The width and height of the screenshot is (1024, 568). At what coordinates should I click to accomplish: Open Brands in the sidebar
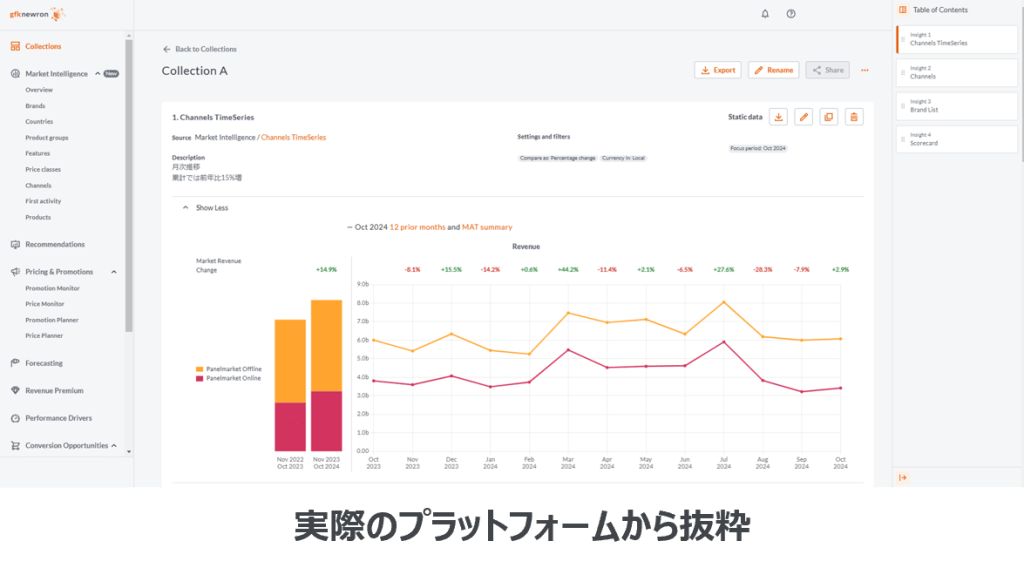[35, 106]
